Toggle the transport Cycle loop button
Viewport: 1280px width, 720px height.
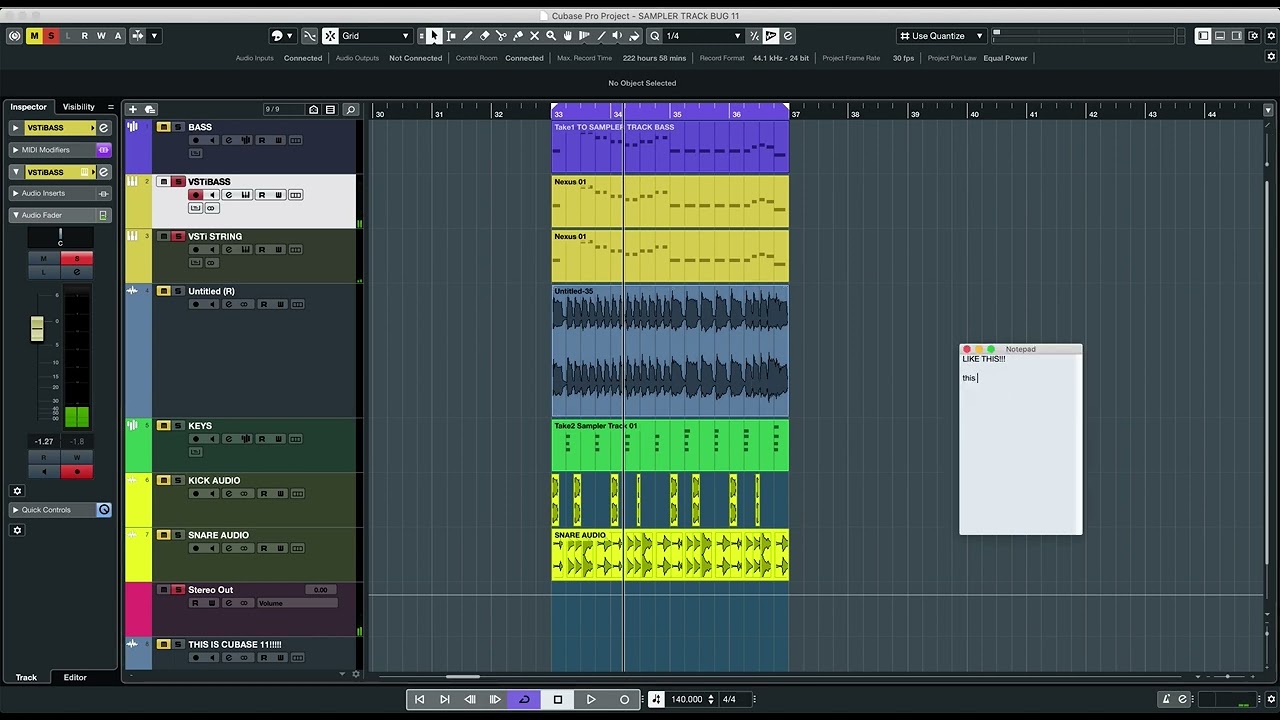[524, 699]
